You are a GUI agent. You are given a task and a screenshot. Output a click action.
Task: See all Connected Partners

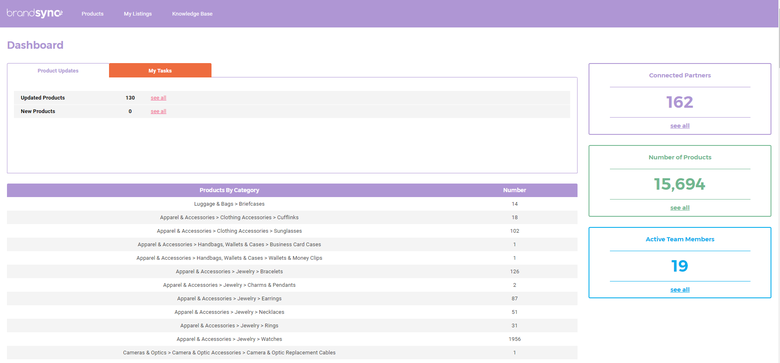pyautogui.click(x=680, y=126)
